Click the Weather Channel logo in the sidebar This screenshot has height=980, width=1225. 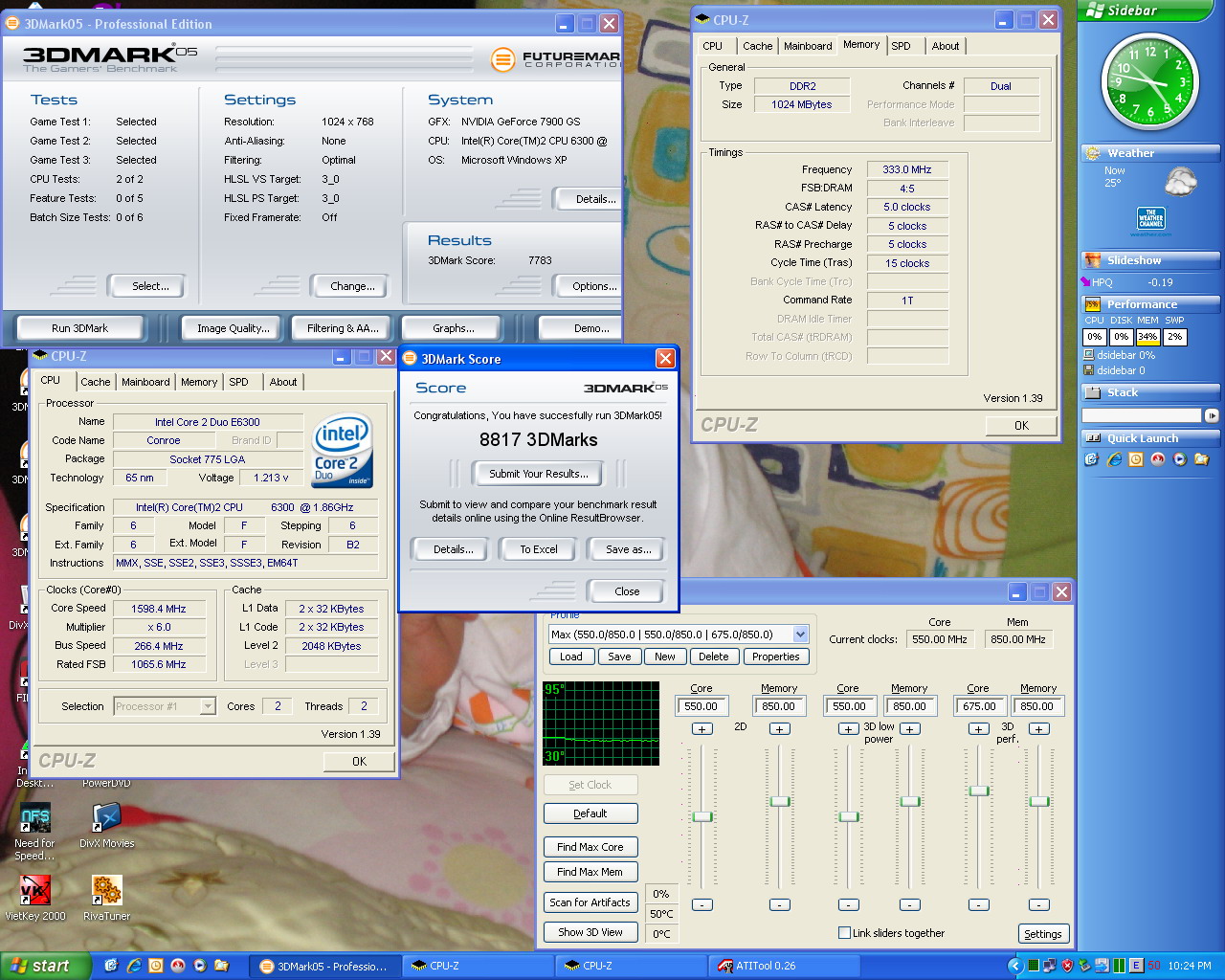tap(1150, 219)
